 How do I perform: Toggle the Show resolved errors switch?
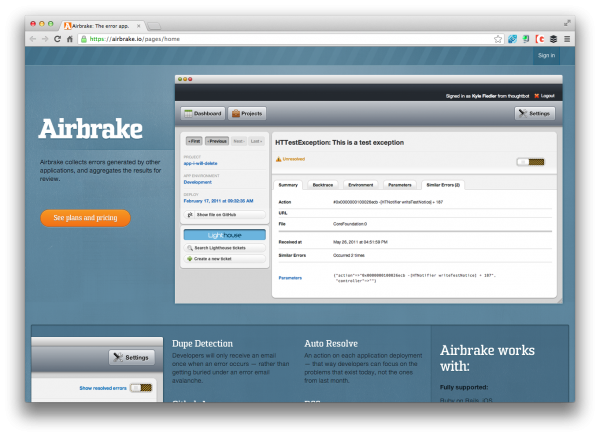click(x=141, y=388)
